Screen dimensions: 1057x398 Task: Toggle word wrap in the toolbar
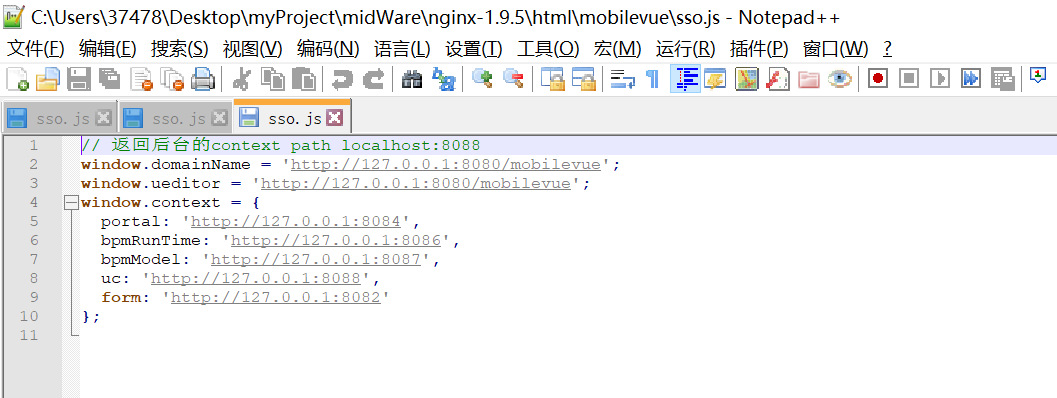click(x=623, y=79)
